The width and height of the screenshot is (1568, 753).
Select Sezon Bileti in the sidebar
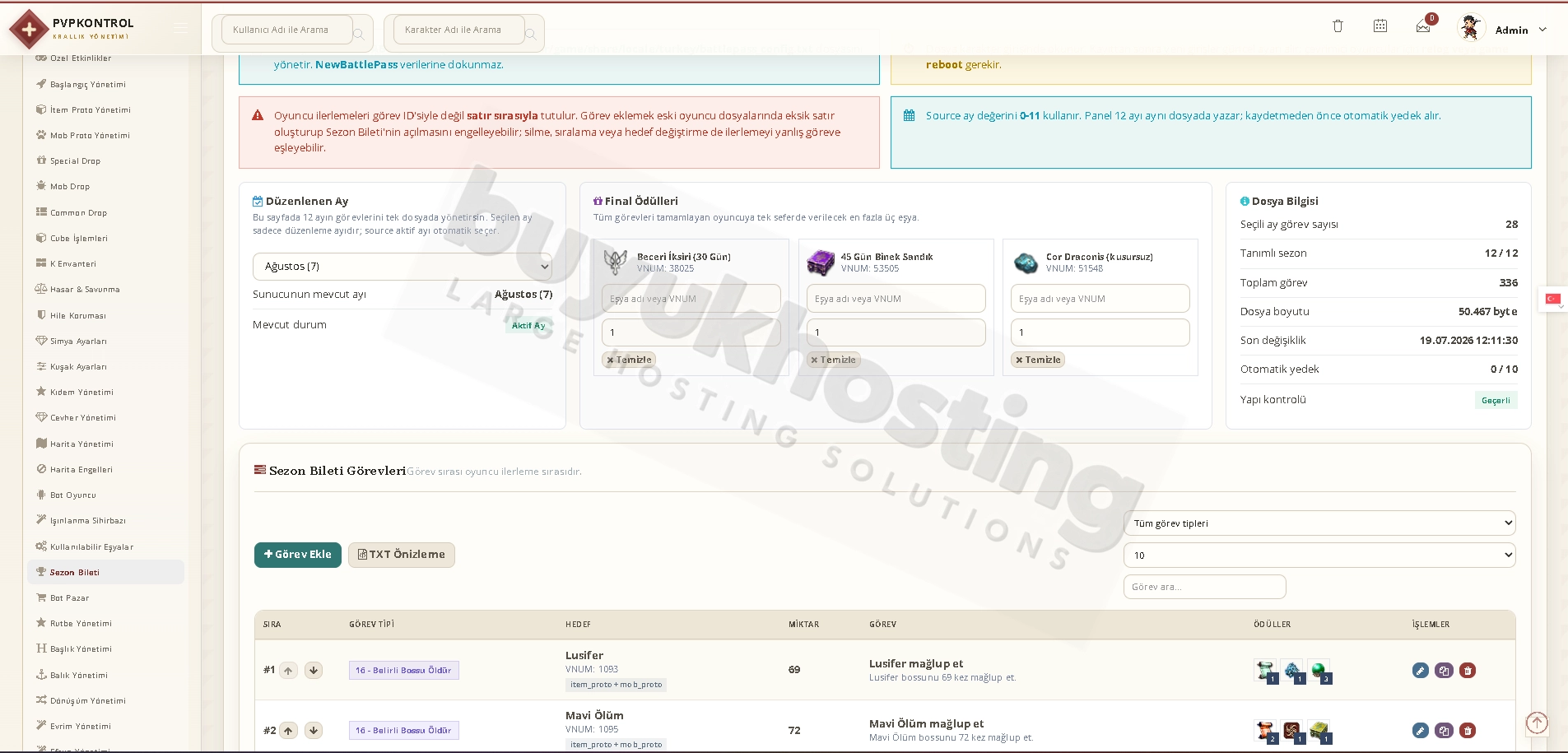tap(105, 572)
